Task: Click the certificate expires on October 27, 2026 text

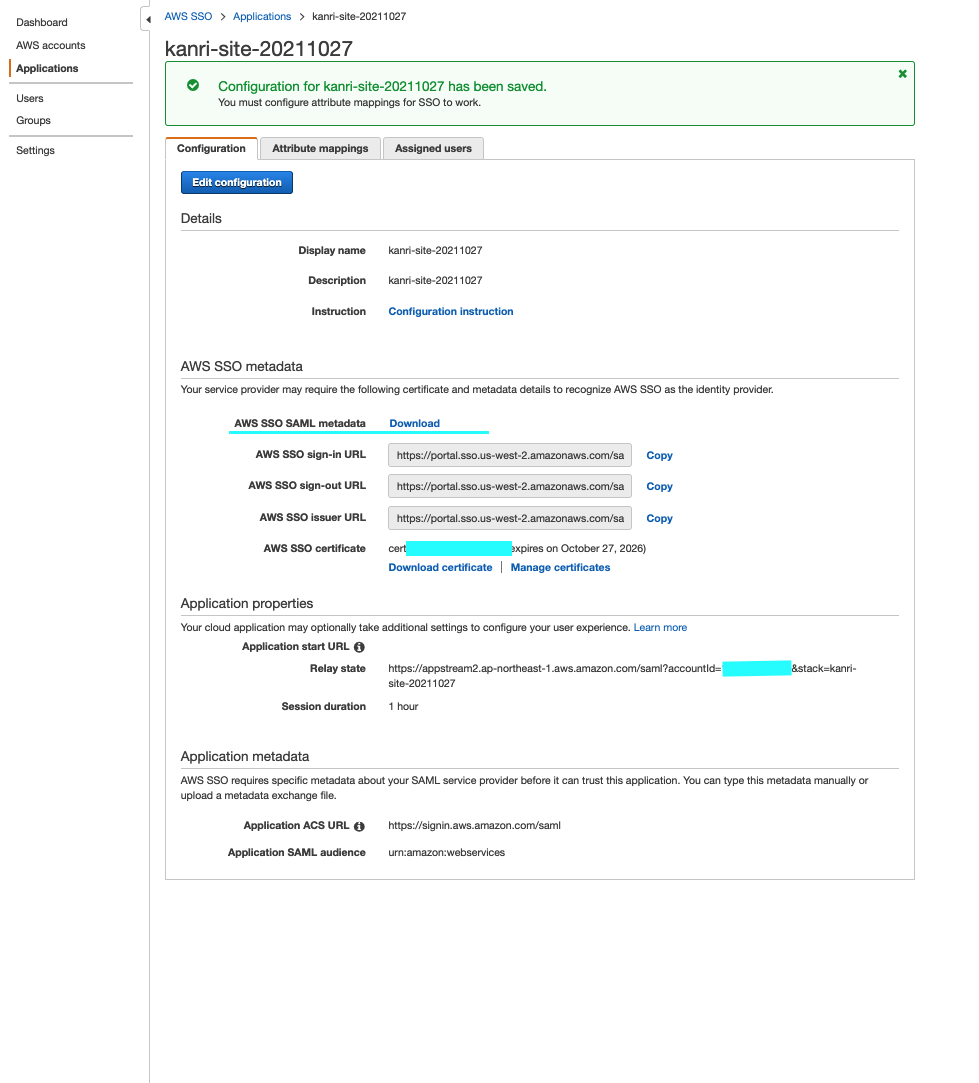Action: coord(579,548)
